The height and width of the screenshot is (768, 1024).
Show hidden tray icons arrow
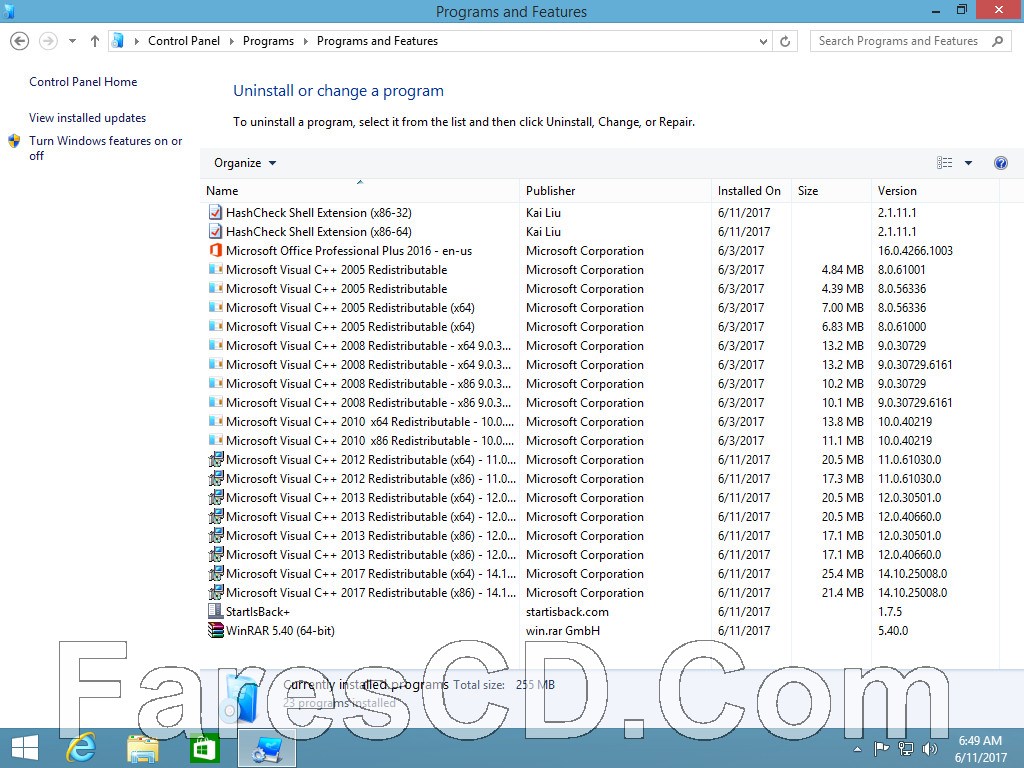click(x=857, y=749)
